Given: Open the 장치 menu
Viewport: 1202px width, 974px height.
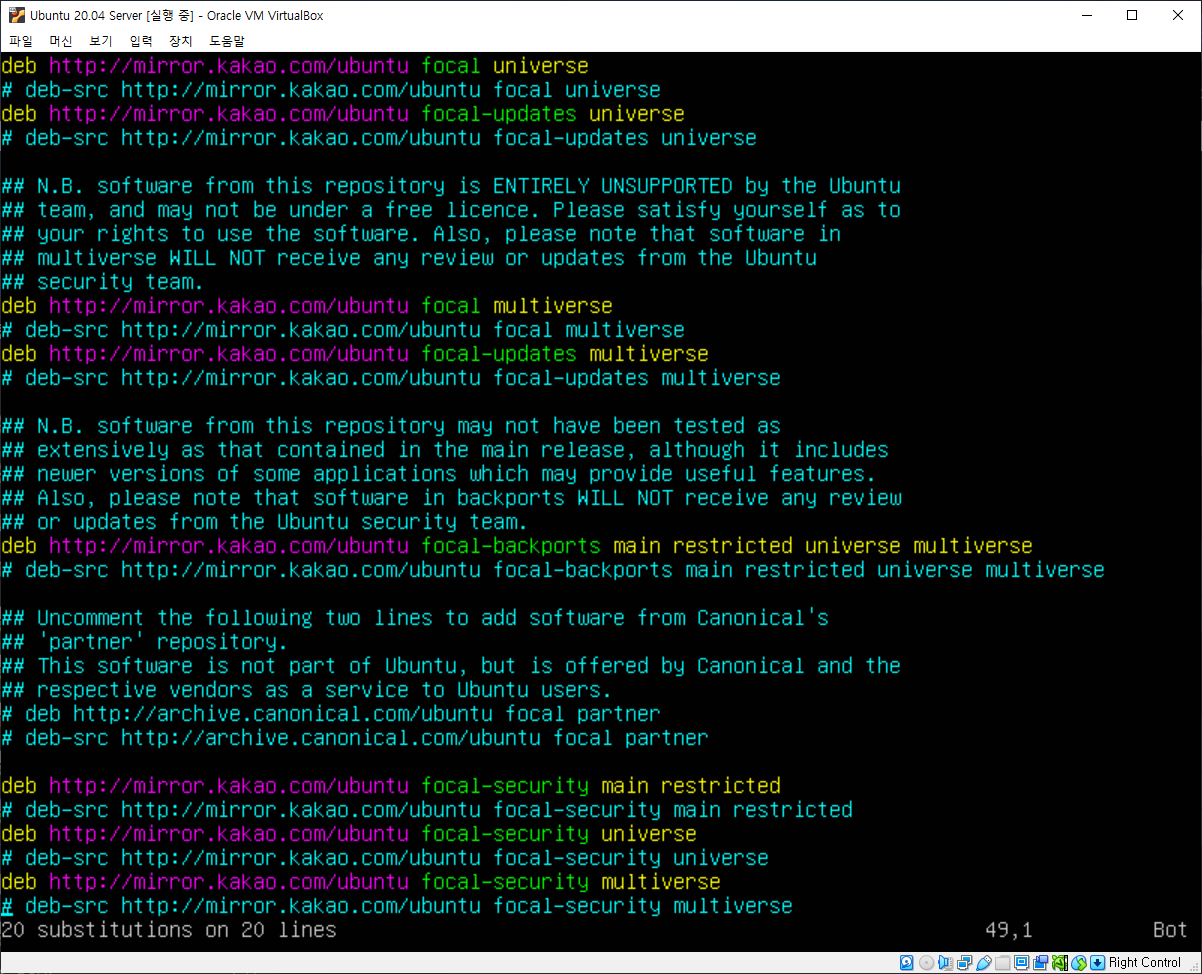Looking at the screenshot, I should coord(181,41).
